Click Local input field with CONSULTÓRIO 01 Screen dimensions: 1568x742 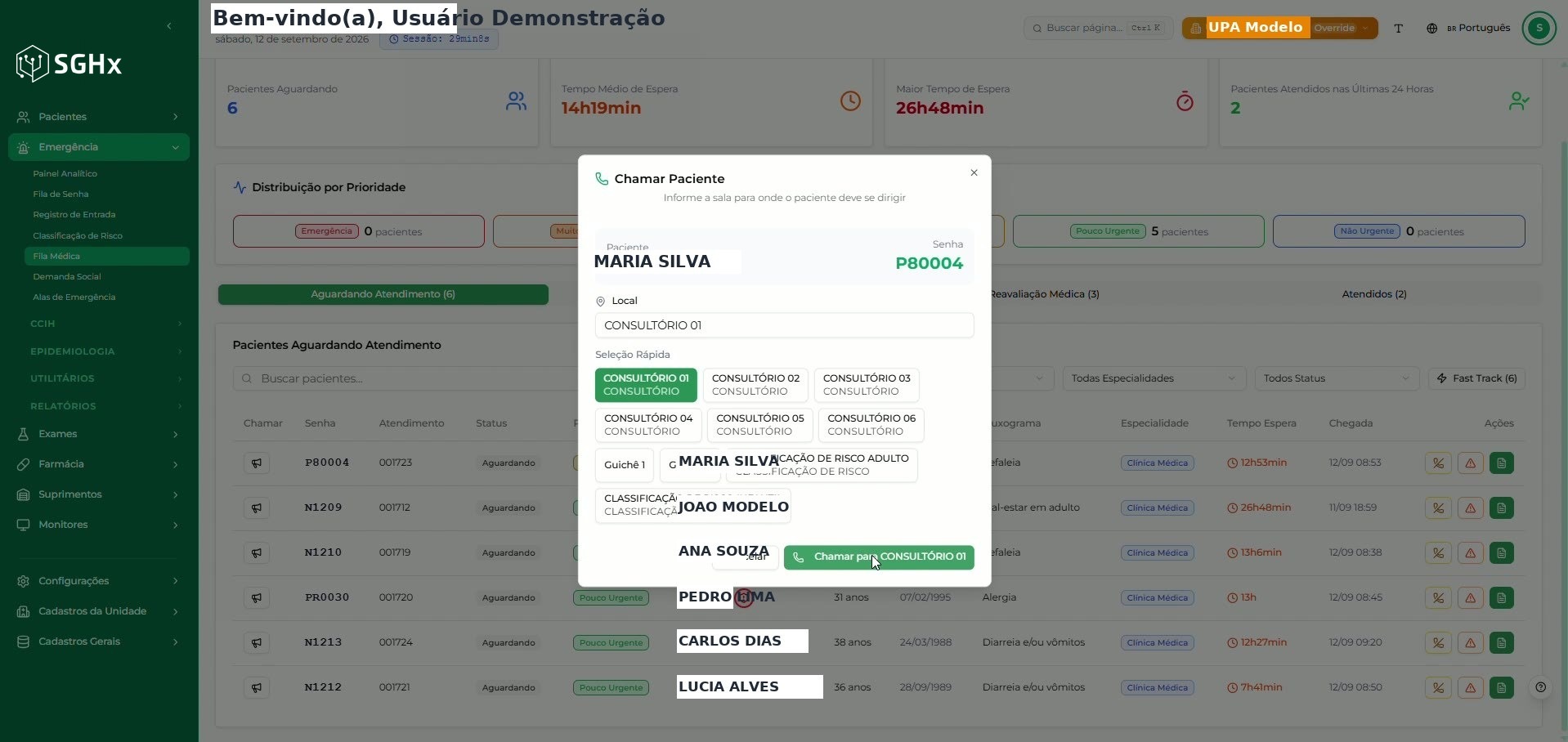coord(784,325)
